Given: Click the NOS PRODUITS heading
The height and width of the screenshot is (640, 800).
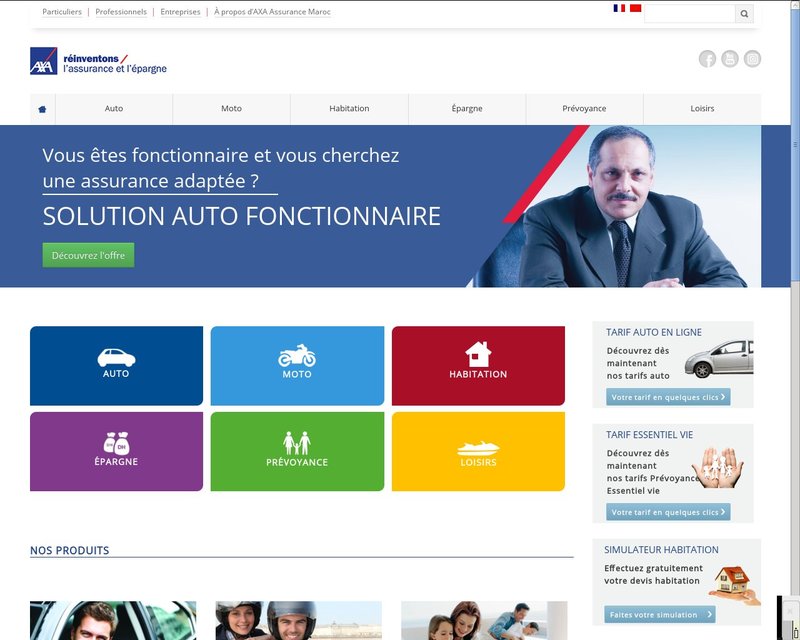Looking at the screenshot, I should (x=69, y=550).
